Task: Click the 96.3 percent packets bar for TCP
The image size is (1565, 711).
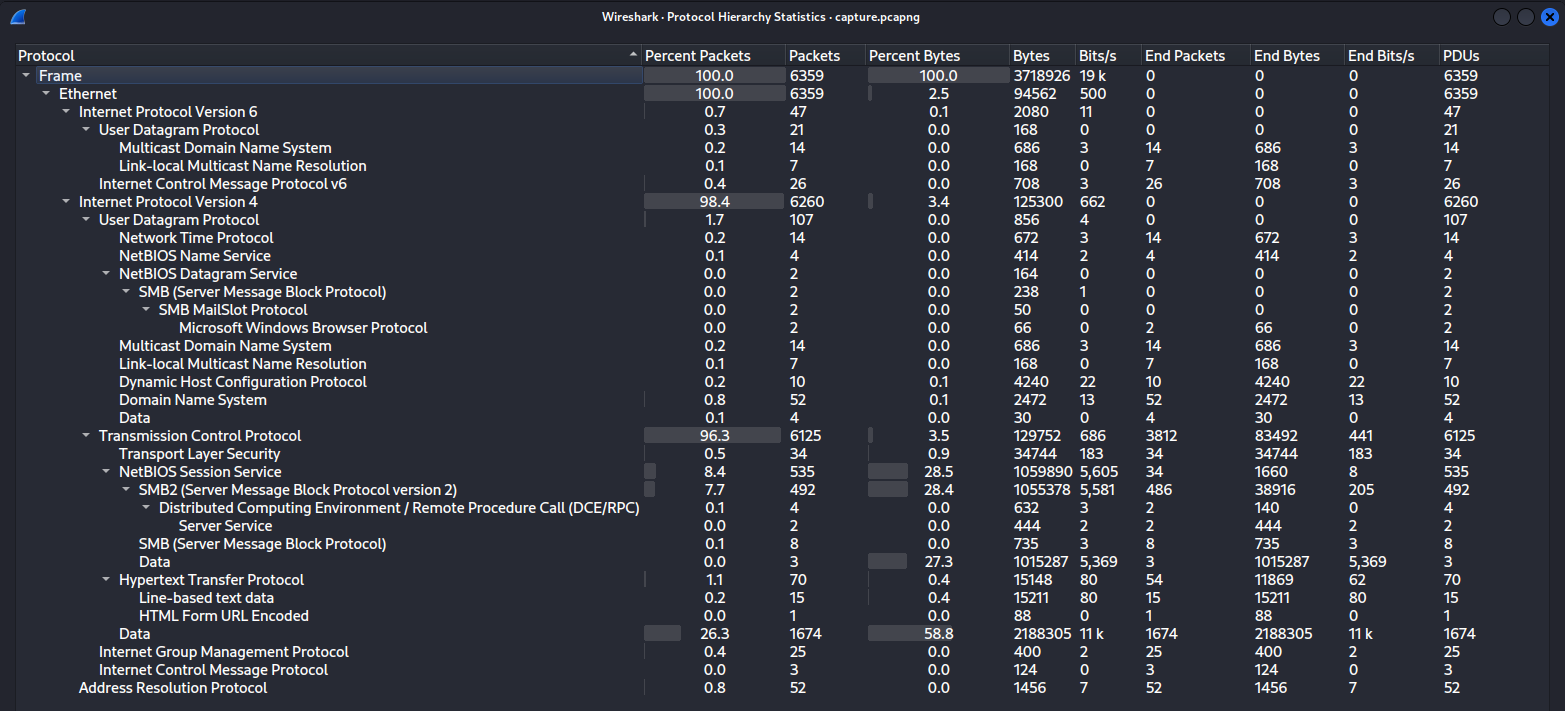Action: [713, 436]
